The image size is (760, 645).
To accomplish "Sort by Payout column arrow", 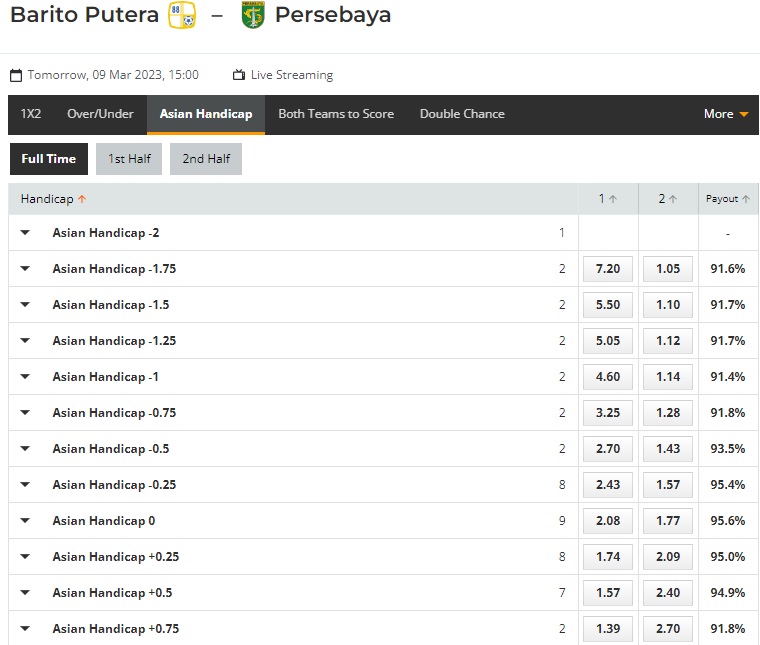I will pyautogui.click(x=745, y=199).
